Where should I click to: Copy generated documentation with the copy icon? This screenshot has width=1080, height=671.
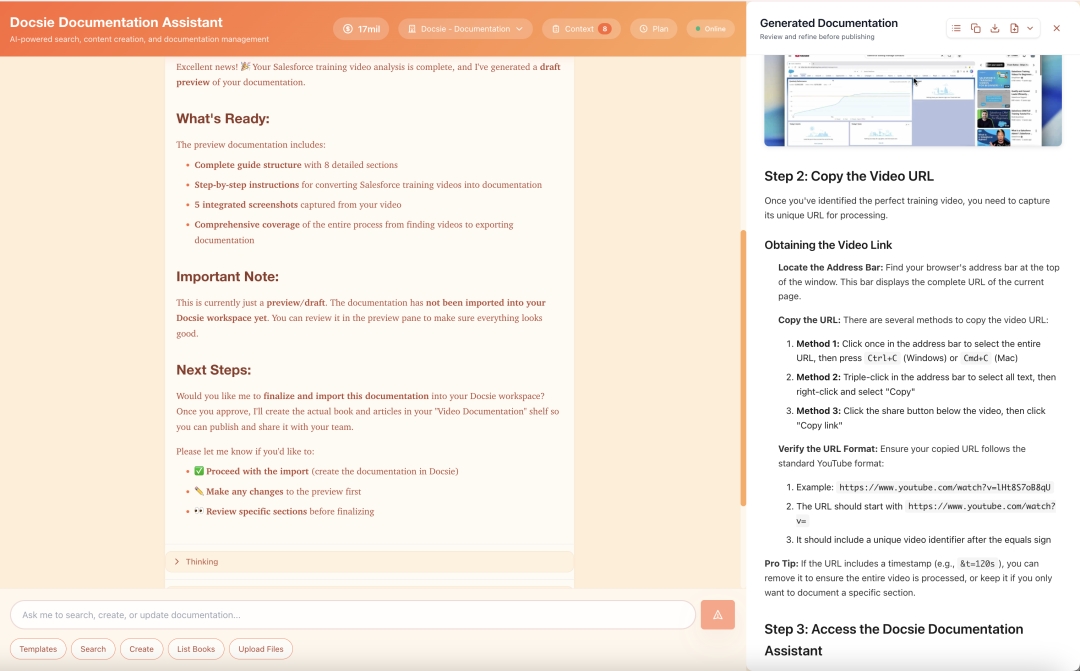coord(975,28)
